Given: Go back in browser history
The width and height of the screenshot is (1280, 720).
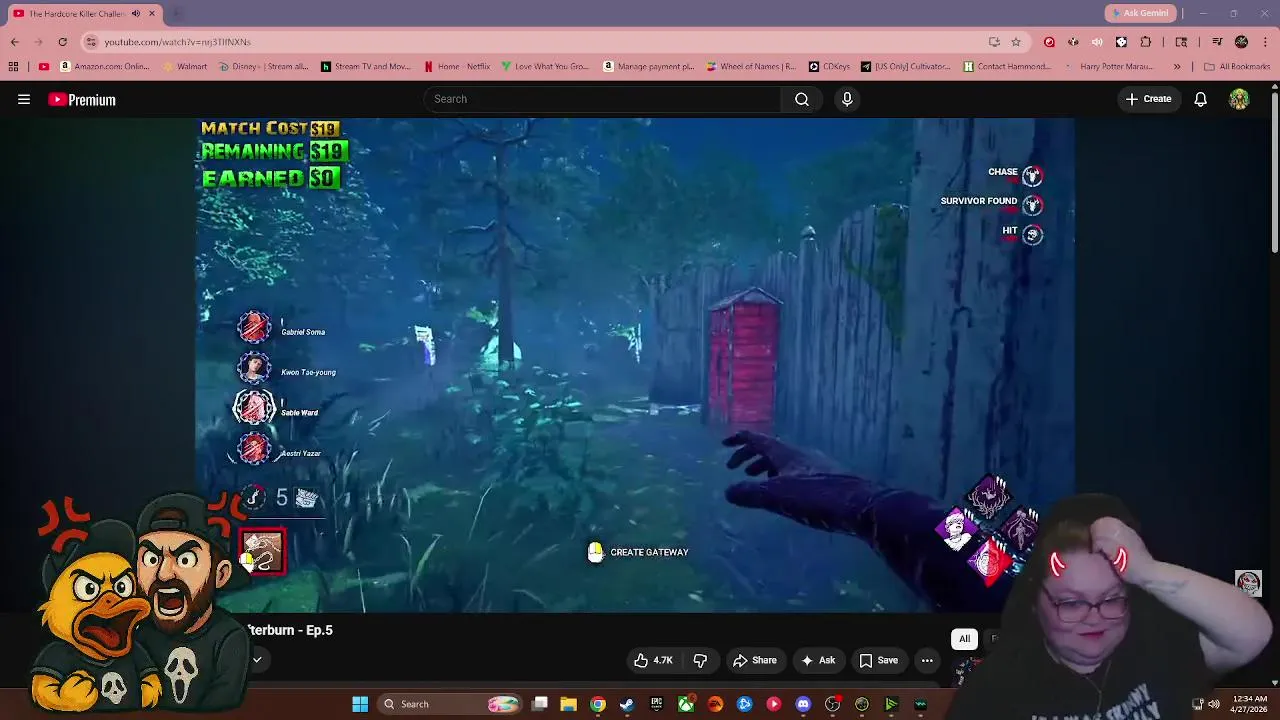Looking at the screenshot, I should (14, 42).
